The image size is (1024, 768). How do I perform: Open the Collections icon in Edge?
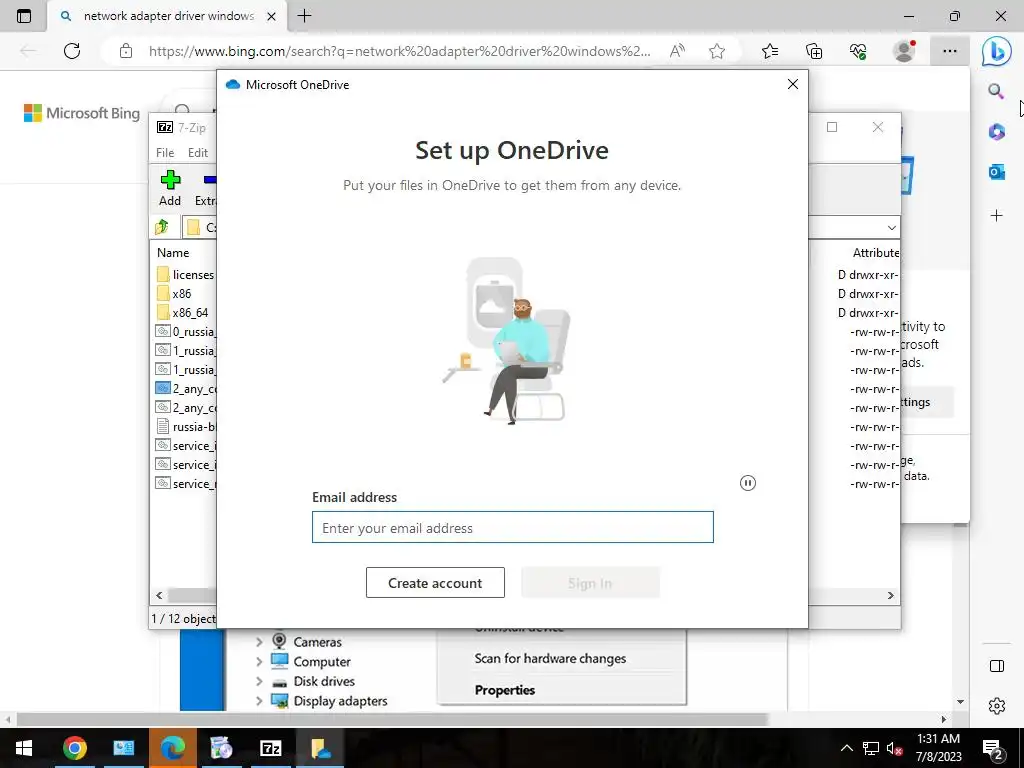[x=814, y=51]
